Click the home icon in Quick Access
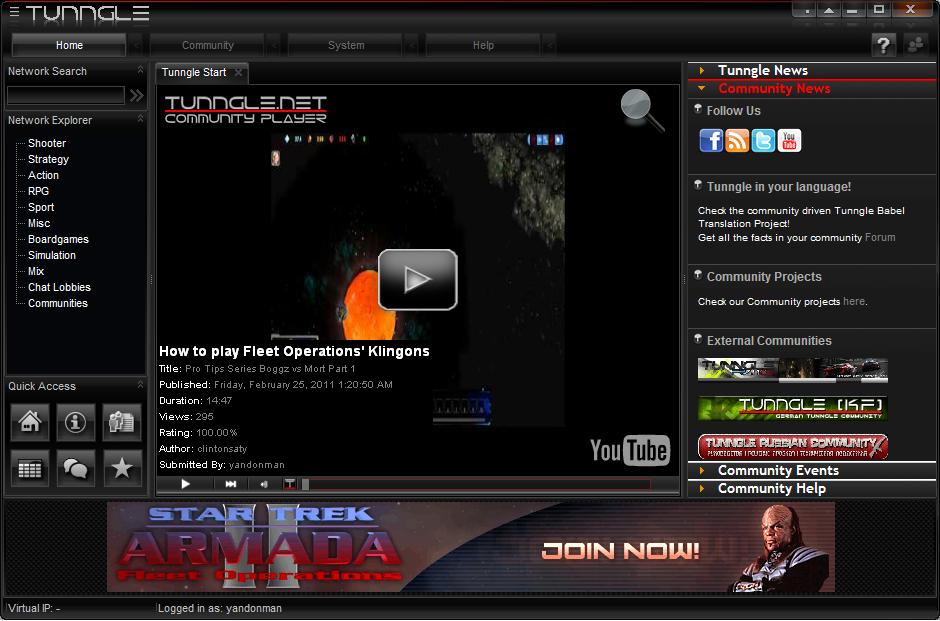This screenshot has height=621, width=940. 30,422
